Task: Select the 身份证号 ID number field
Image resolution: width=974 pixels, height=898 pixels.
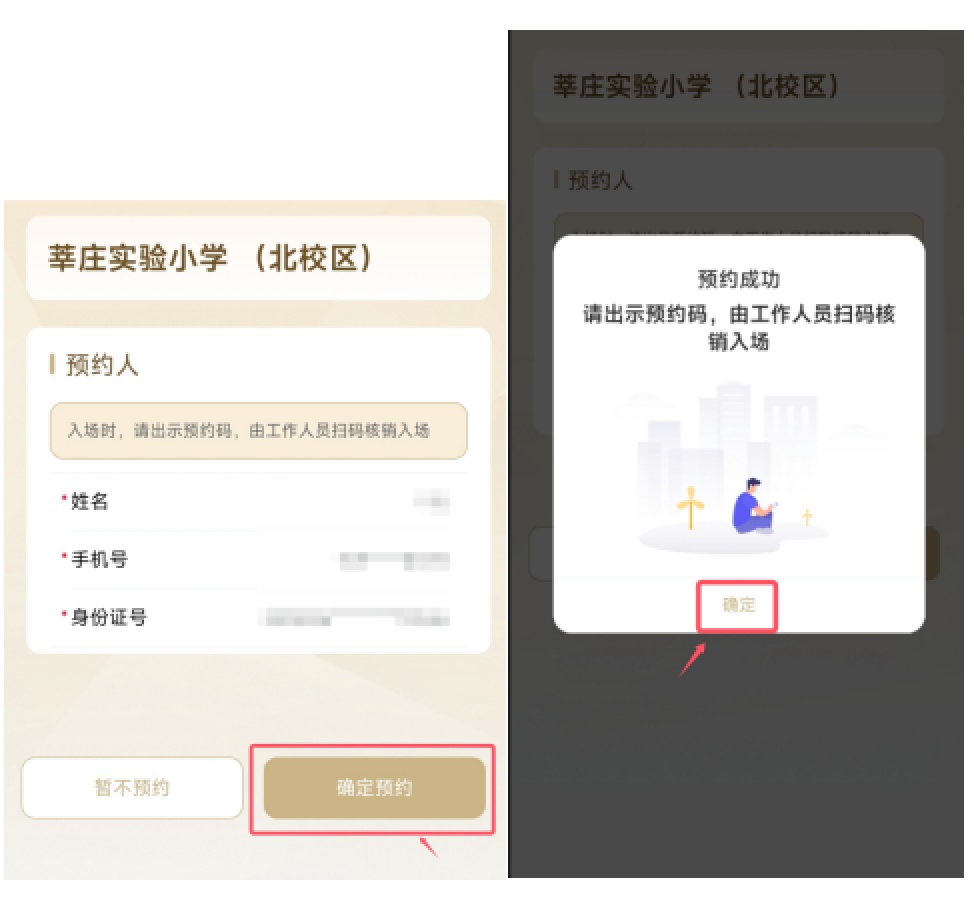Action: pos(258,617)
